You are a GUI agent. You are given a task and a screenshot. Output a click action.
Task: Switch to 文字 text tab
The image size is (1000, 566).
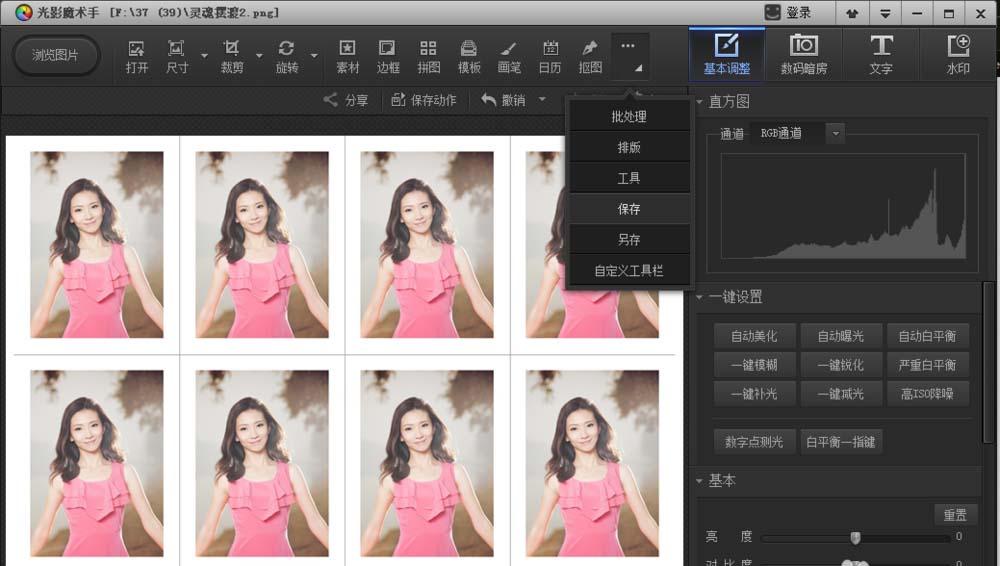(881, 55)
